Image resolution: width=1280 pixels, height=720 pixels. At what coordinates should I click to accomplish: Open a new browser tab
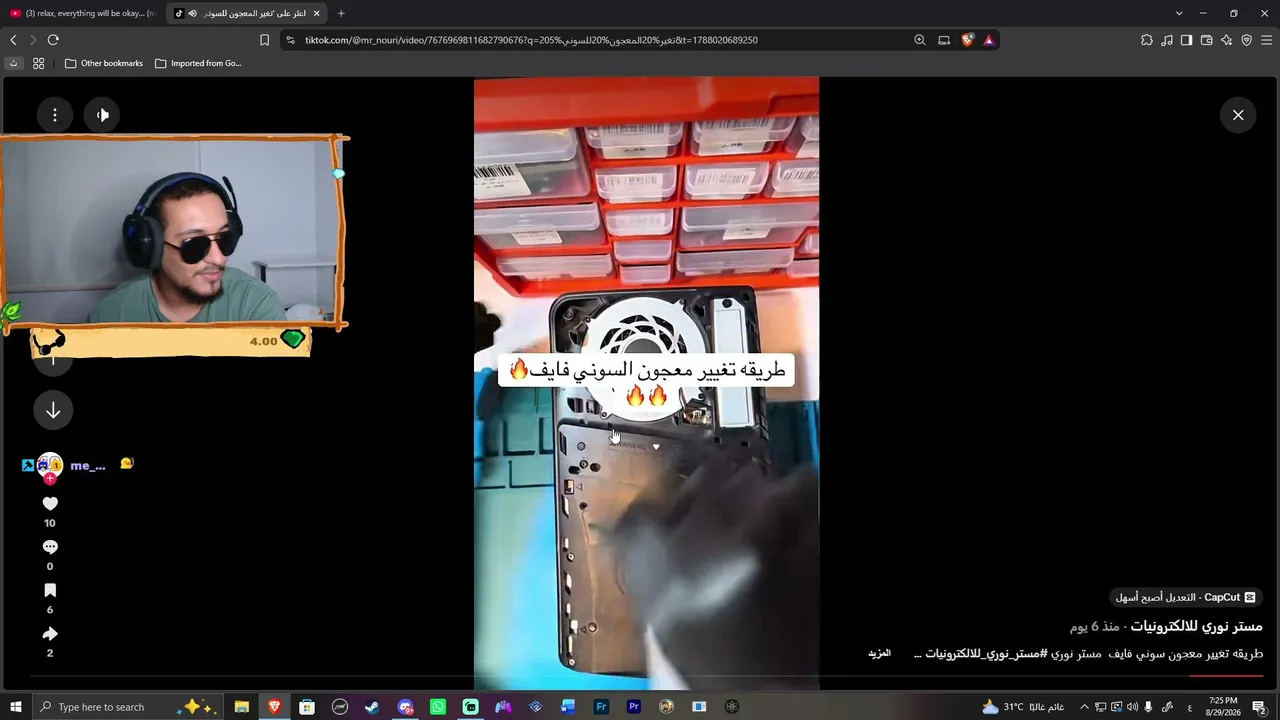tap(341, 13)
